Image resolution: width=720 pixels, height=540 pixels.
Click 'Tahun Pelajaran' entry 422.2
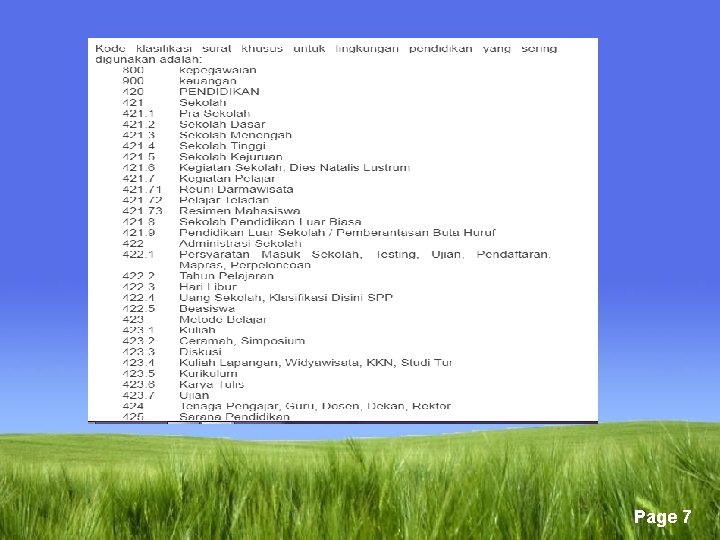pos(198,276)
